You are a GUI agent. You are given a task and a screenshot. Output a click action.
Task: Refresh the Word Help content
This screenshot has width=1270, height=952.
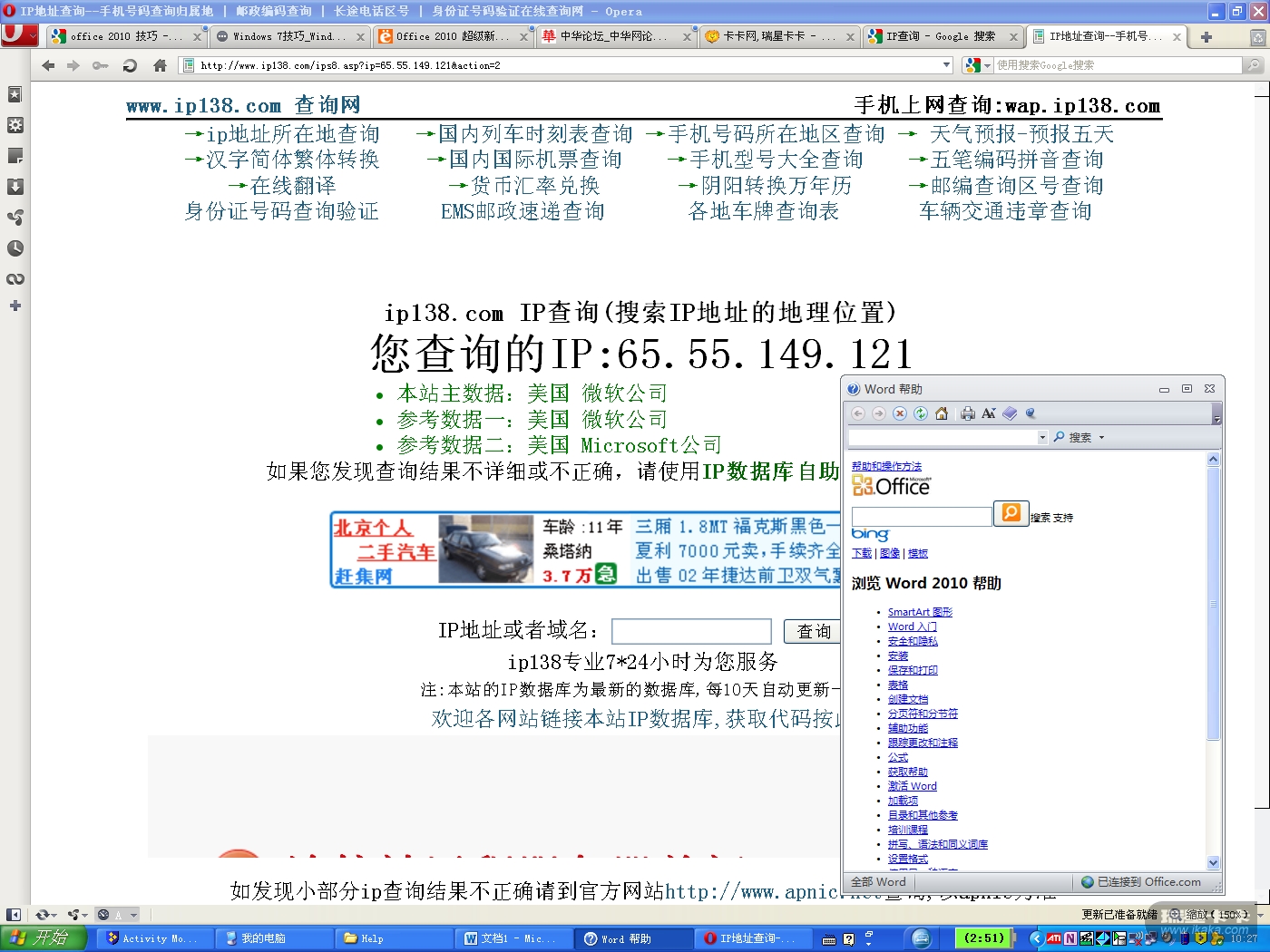pyautogui.click(x=921, y=413)
